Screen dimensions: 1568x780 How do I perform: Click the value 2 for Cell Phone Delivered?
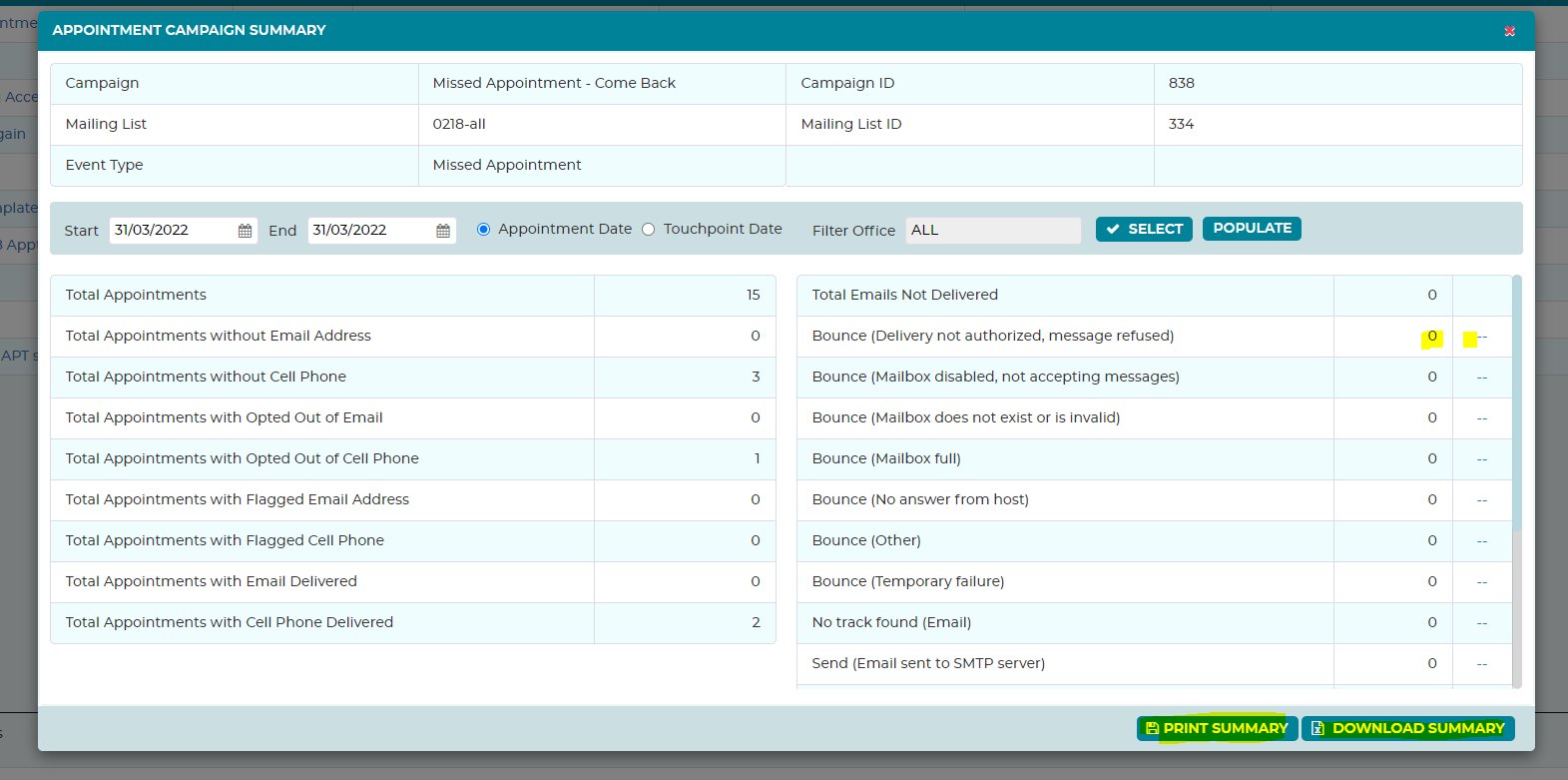(x=756, y=622)
